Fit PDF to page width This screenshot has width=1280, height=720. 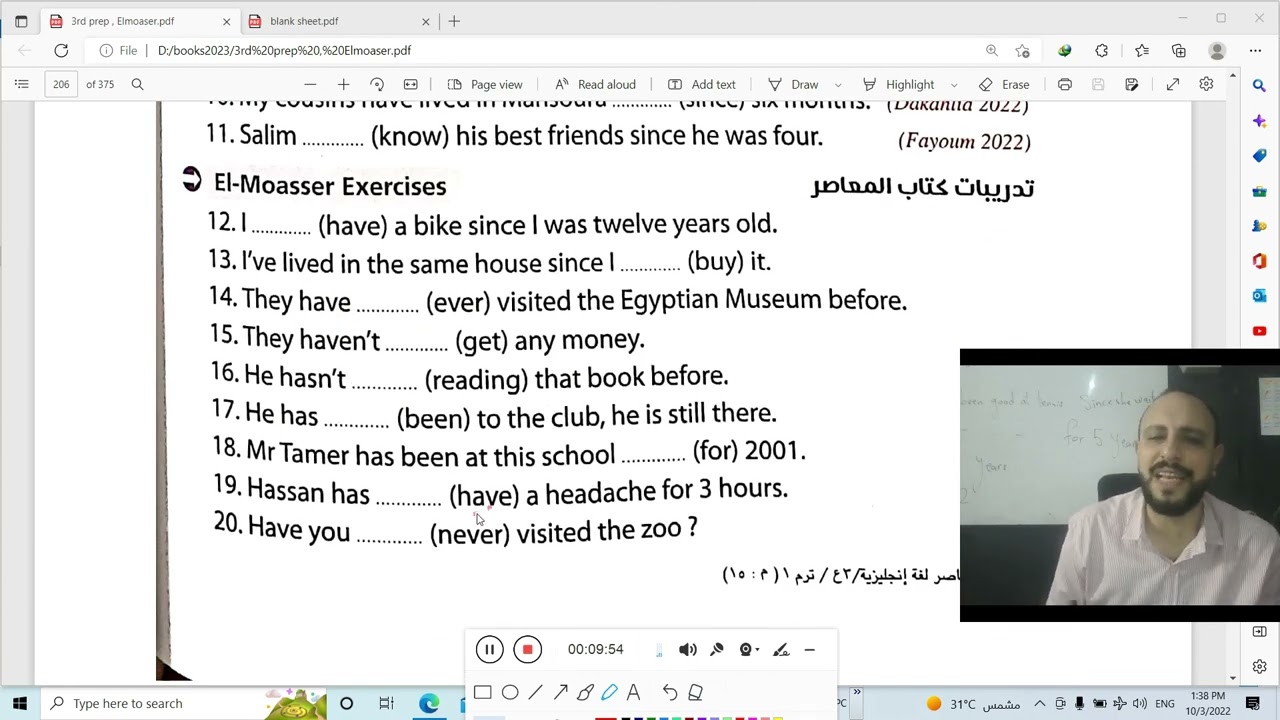410,85
